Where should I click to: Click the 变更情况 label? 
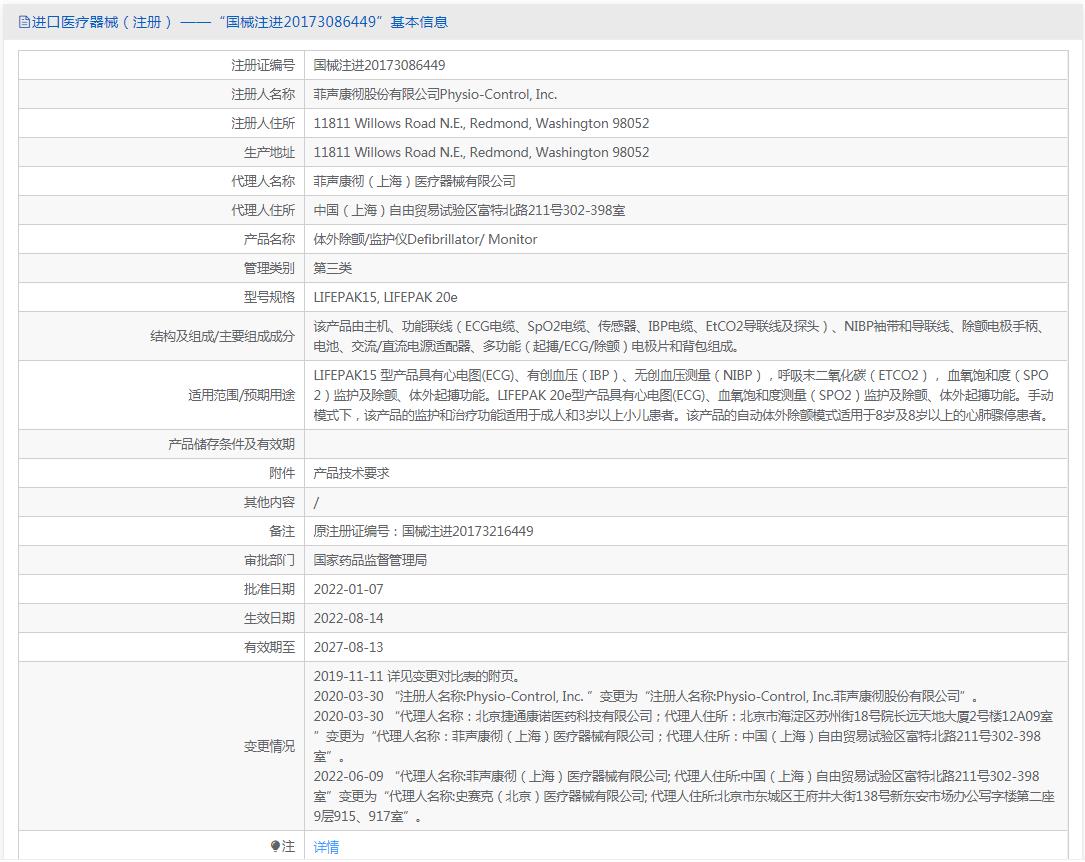click(x=269, y=746)
